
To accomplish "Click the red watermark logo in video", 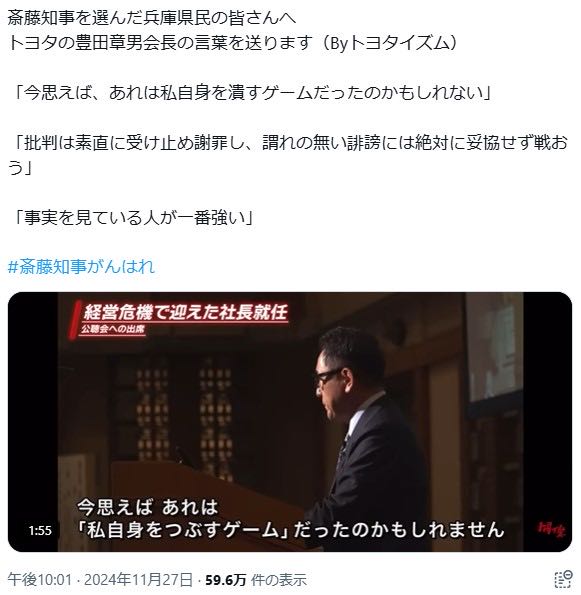I will 551,529.
